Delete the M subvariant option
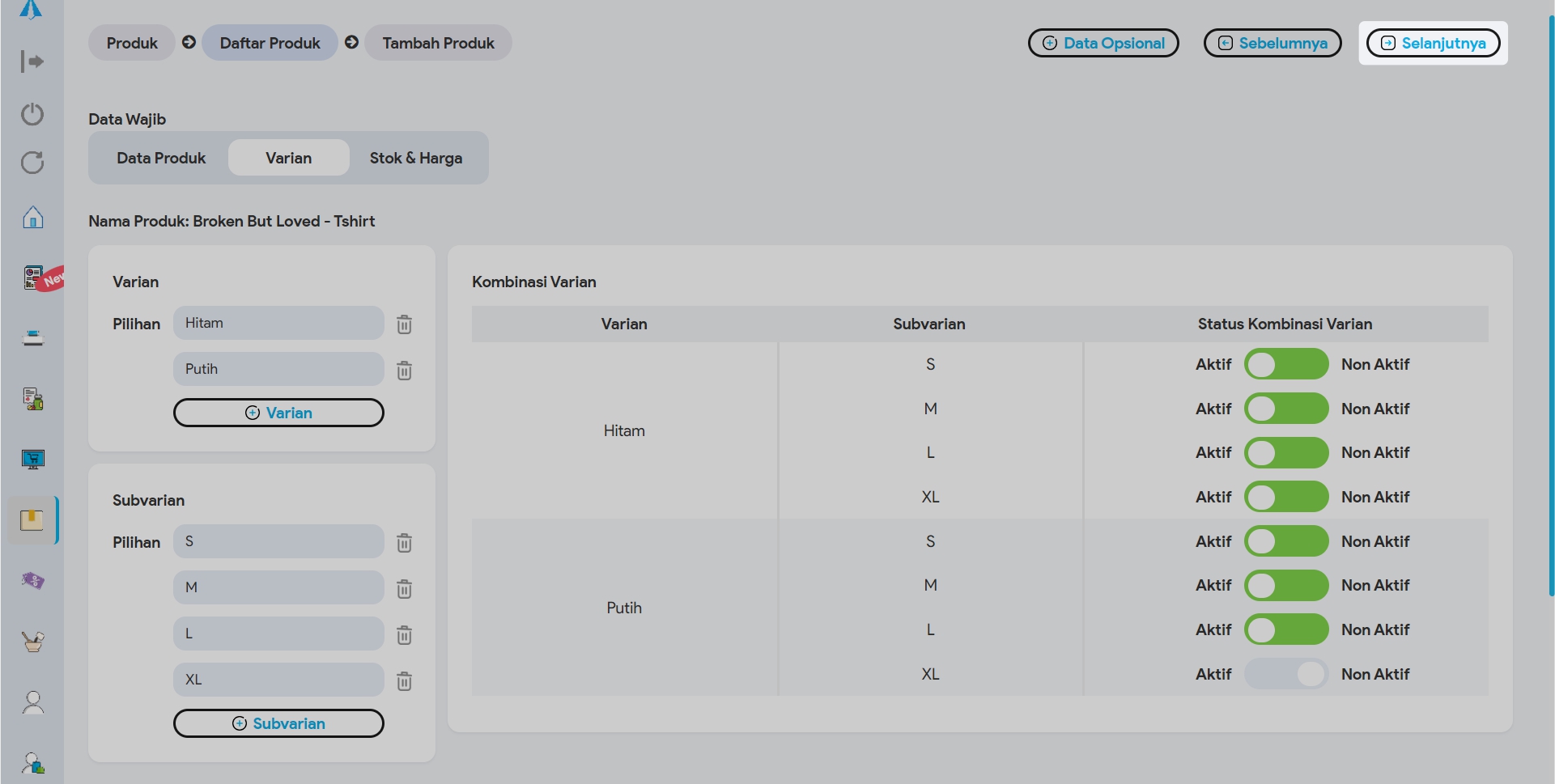The width and height of the screenshot is (1555, 784). pos(404,589)
